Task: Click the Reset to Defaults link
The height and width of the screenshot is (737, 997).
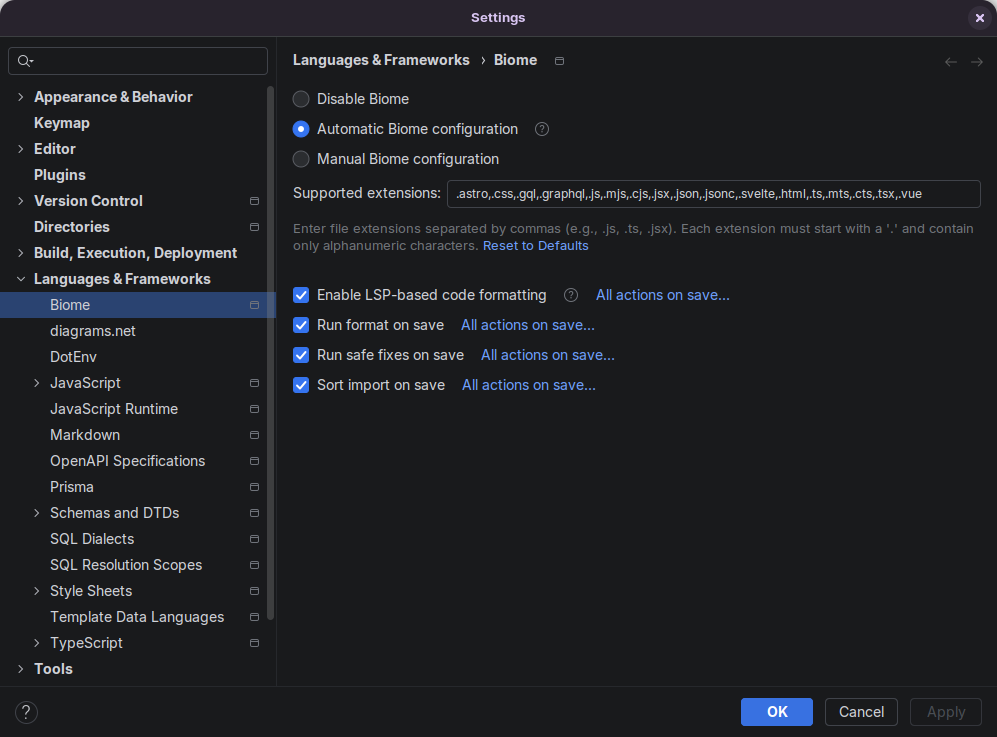Action: pos(535,246)
